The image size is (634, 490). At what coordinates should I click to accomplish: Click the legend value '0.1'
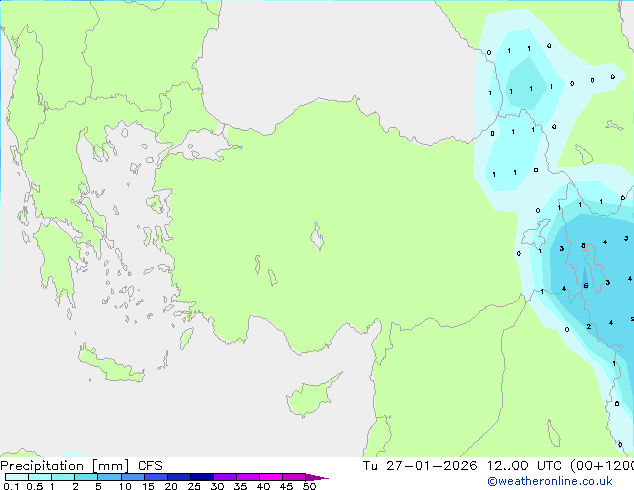[x=11, y=486]
